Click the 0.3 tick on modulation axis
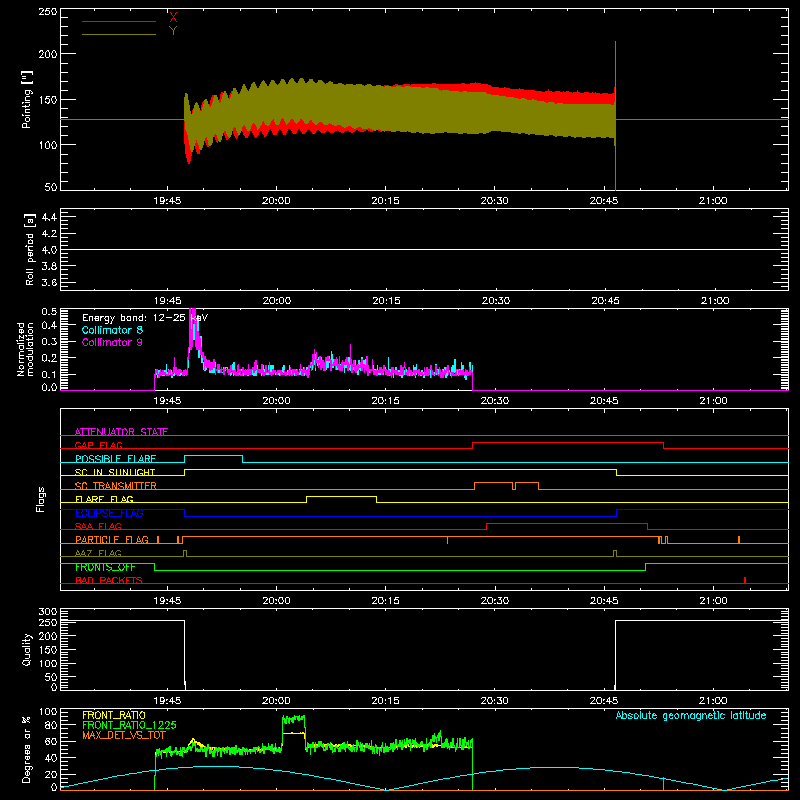Screen dimensions: 800x800 coord(49,342)
